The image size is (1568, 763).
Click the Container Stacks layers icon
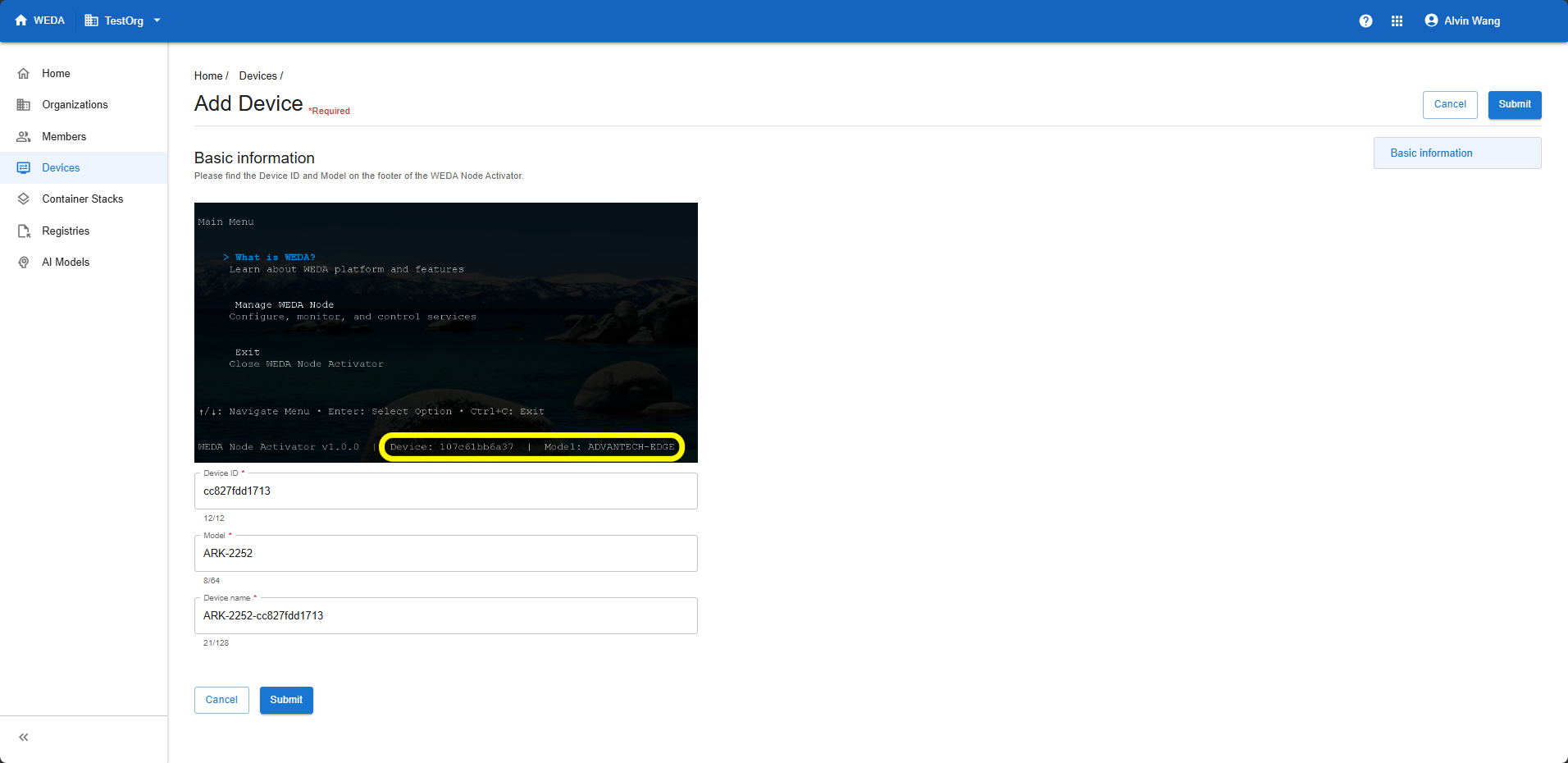click(x=24, y=199)
